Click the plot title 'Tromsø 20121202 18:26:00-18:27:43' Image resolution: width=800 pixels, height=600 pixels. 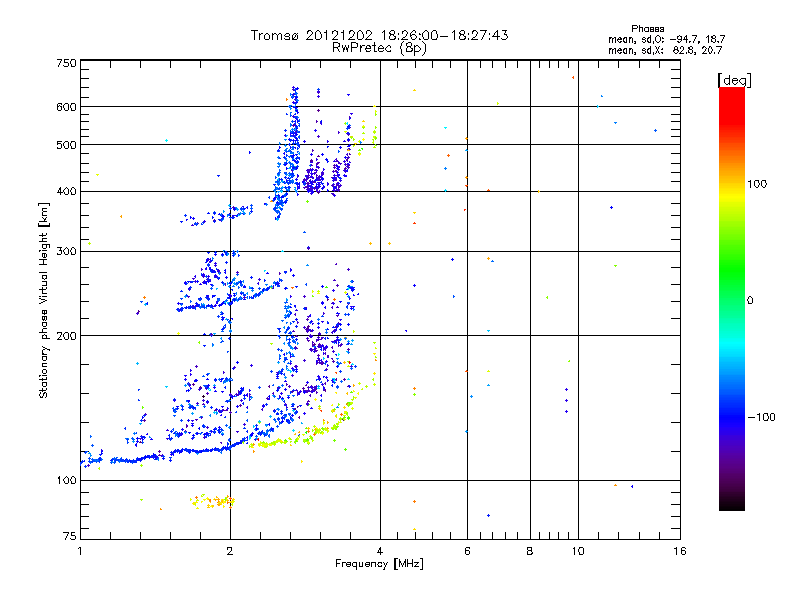coord(379,35)
